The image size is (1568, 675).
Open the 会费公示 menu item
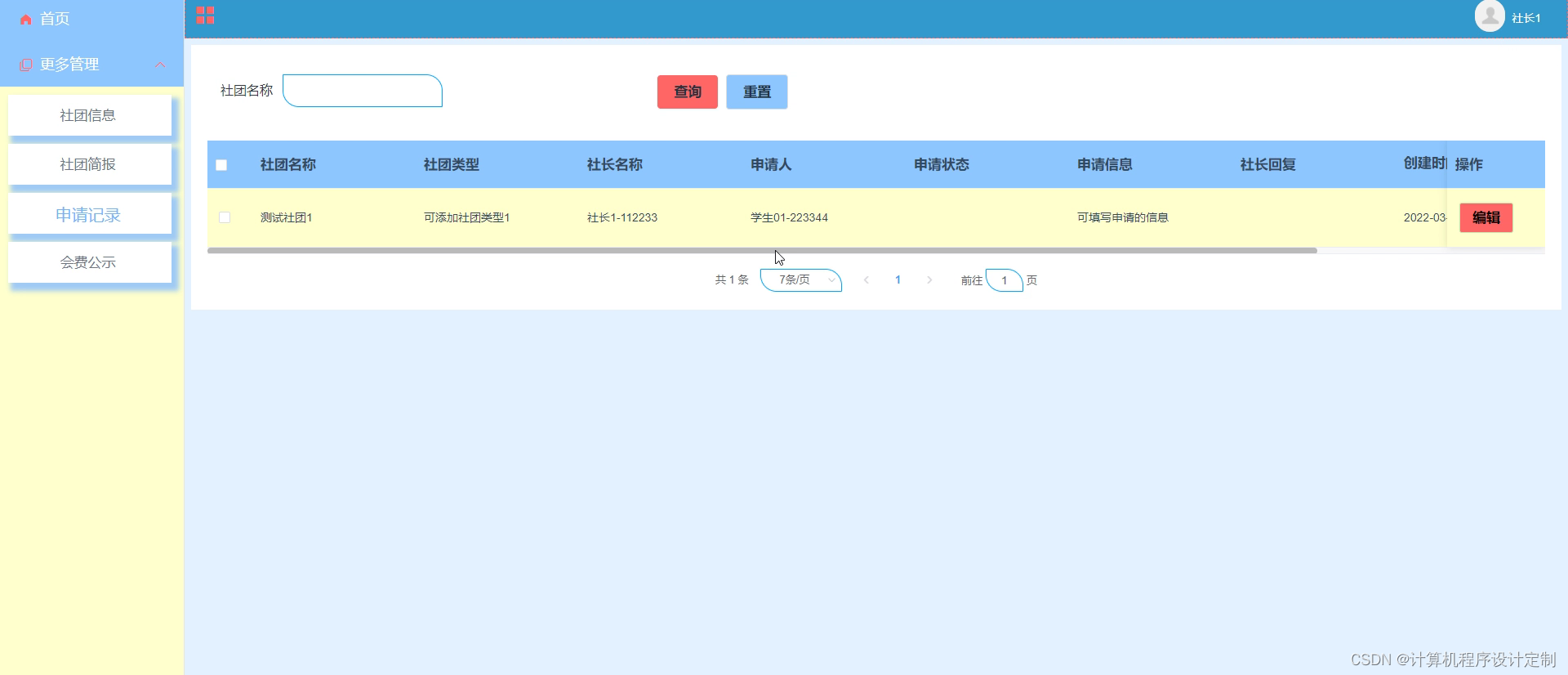[90, 262]
